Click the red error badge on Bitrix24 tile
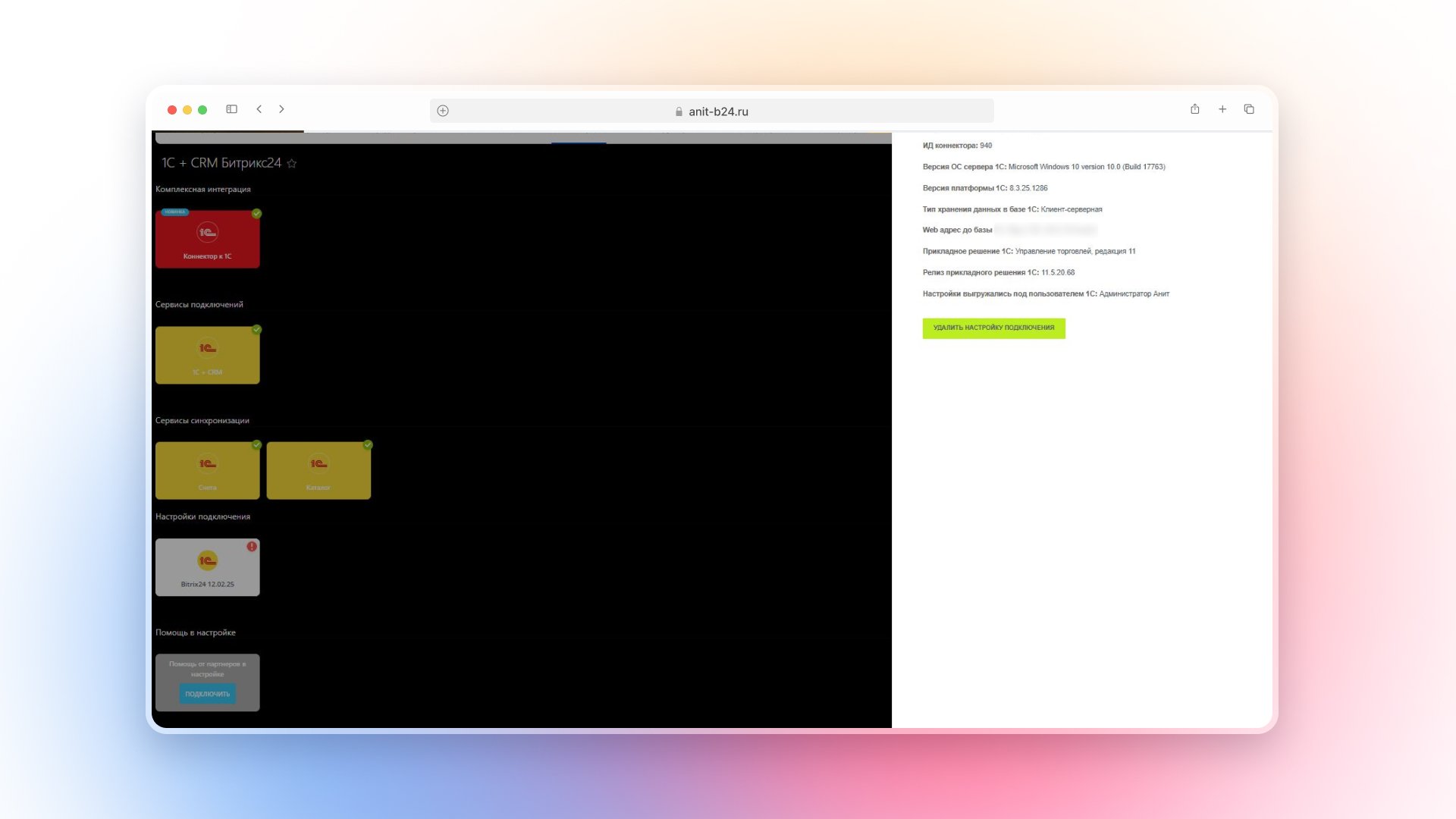This screenshot has height=819, width=1456. 252,546
